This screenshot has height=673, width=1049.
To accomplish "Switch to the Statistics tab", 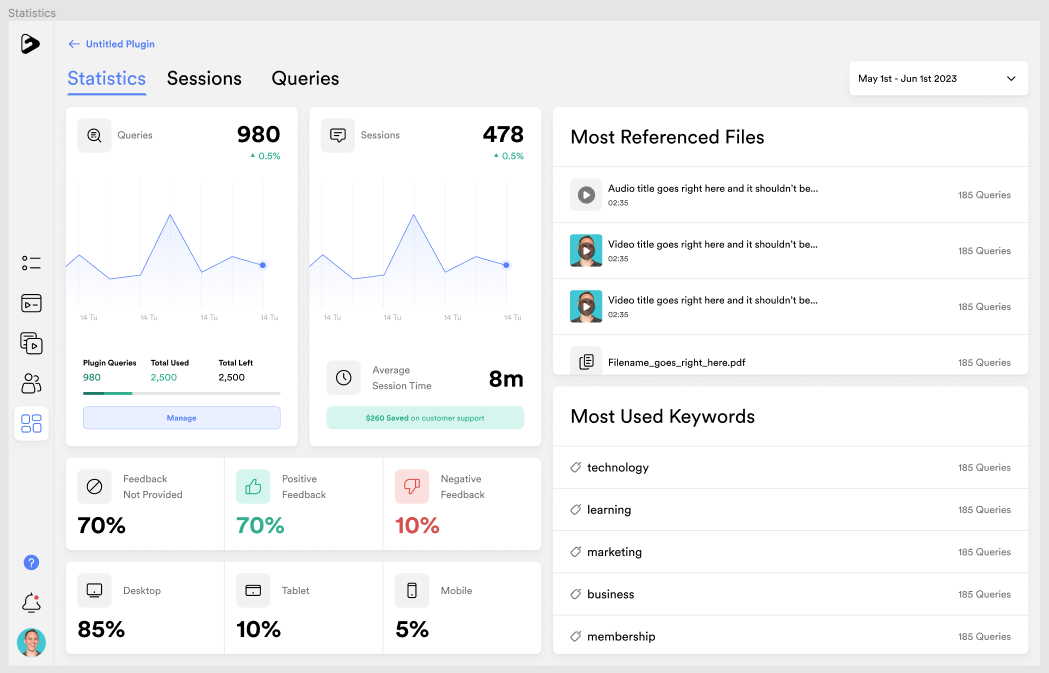I will (106, 78).
